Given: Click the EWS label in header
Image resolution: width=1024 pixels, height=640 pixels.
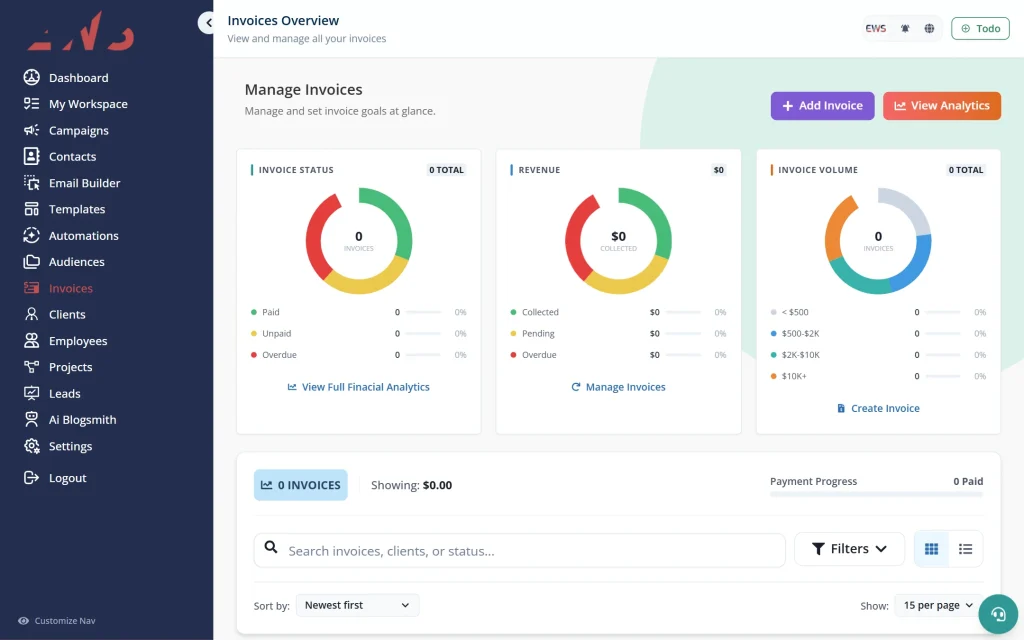Looking at the screenshot, I should (x=876, y=29).
